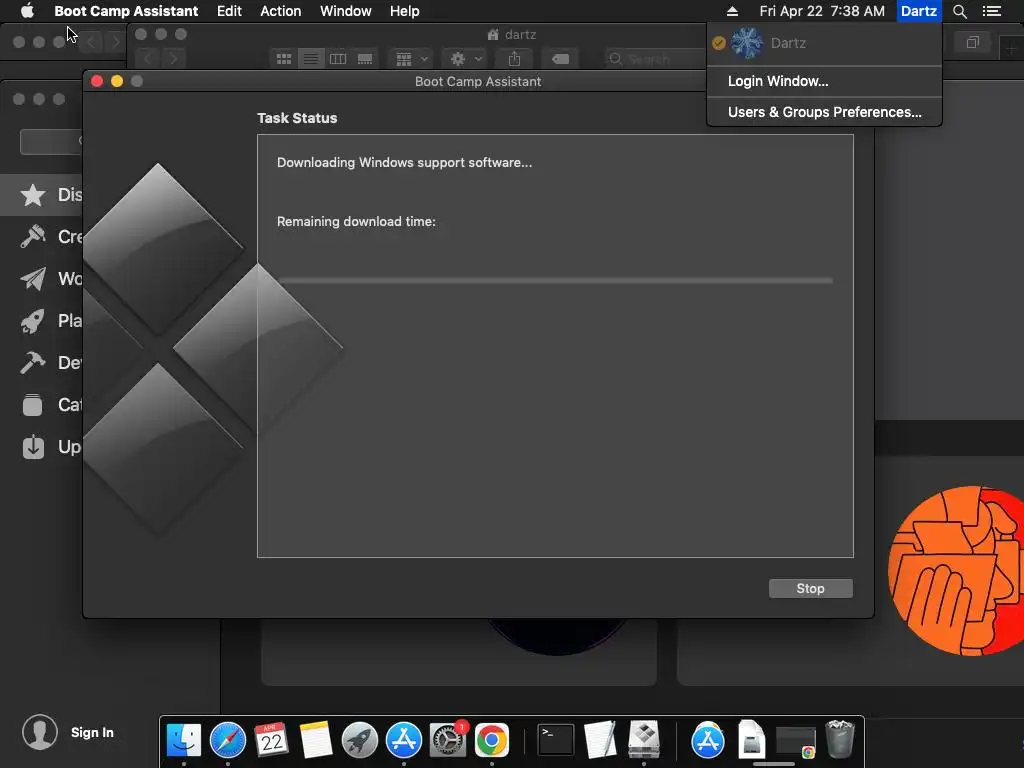This screenshot has height=768, width=1024.
Task: Click the Finder search field
Action: [655, 59]
